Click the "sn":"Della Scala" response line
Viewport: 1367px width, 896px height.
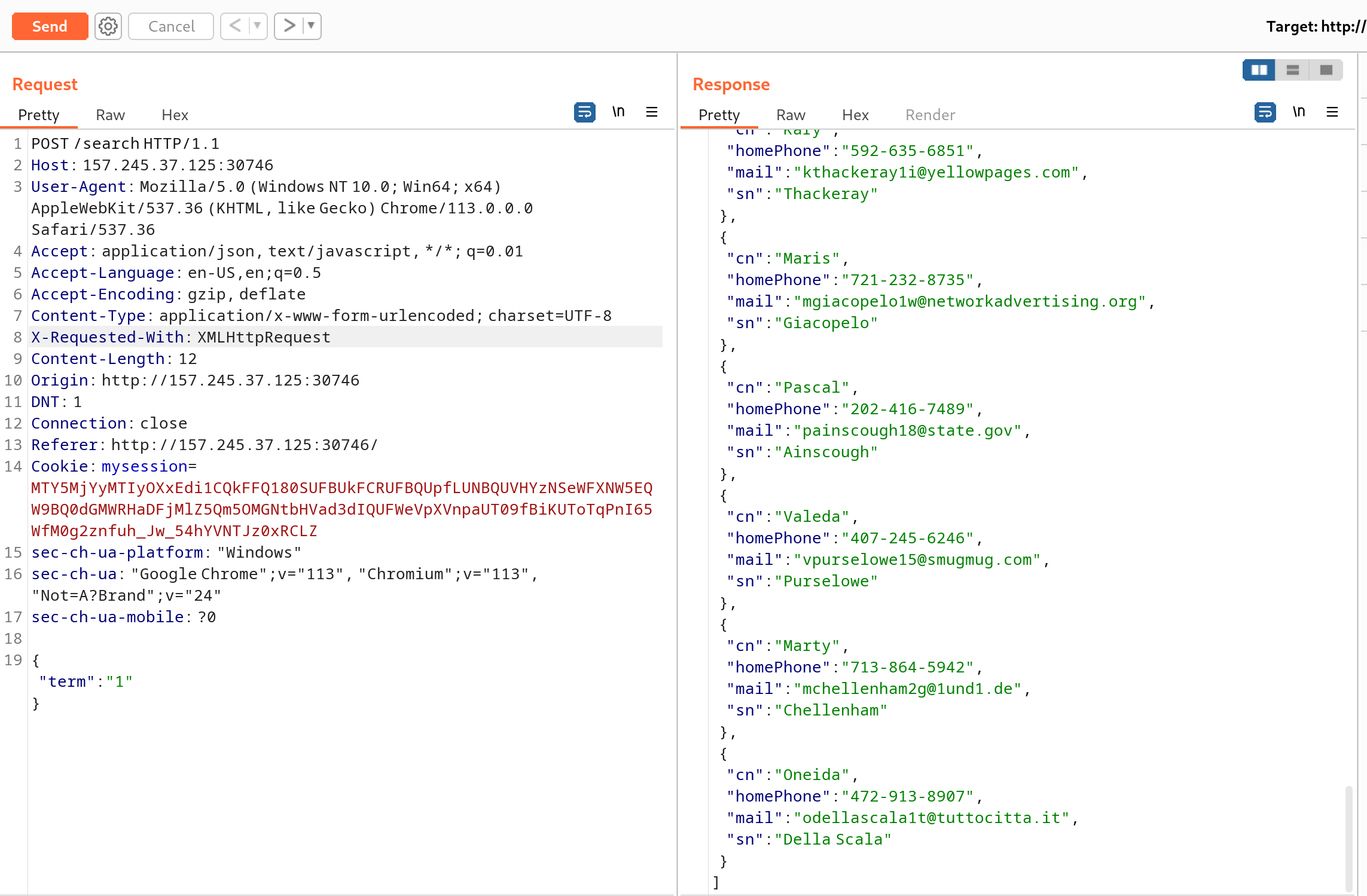809,839
